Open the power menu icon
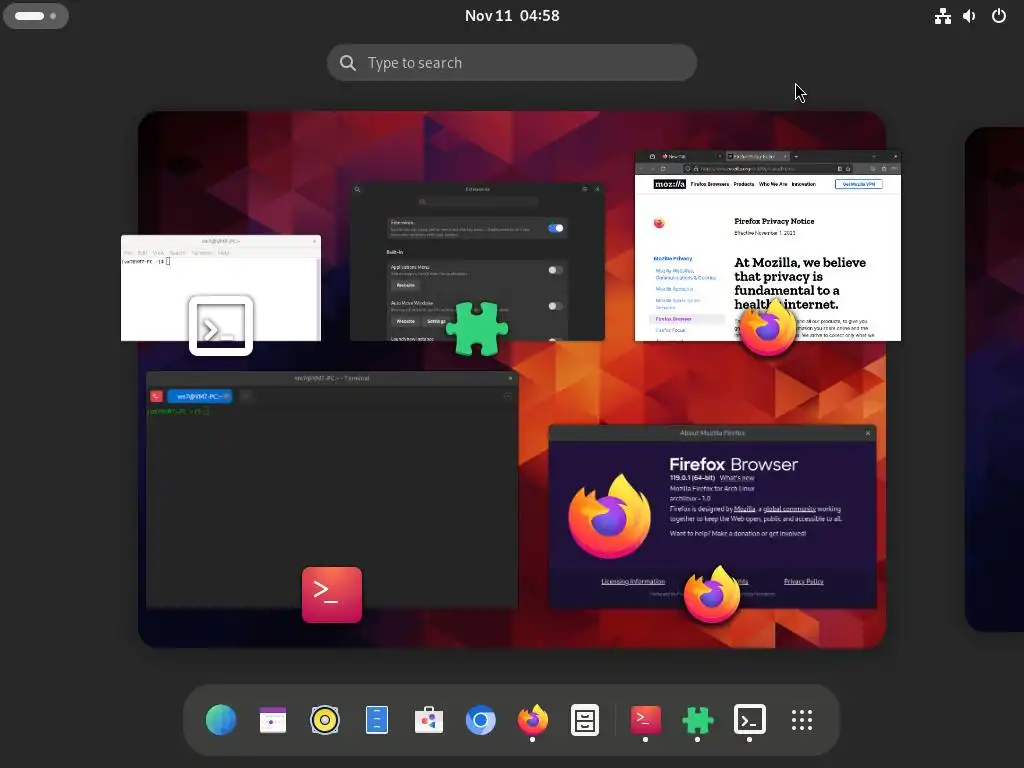Viewport: 1024px width, 768px height. pos(999,16)
